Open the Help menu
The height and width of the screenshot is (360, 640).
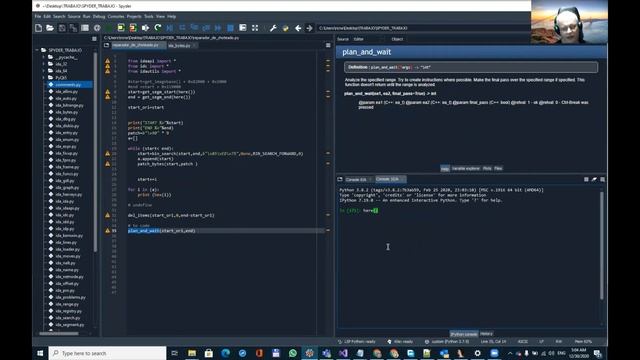tap(171, 16)
